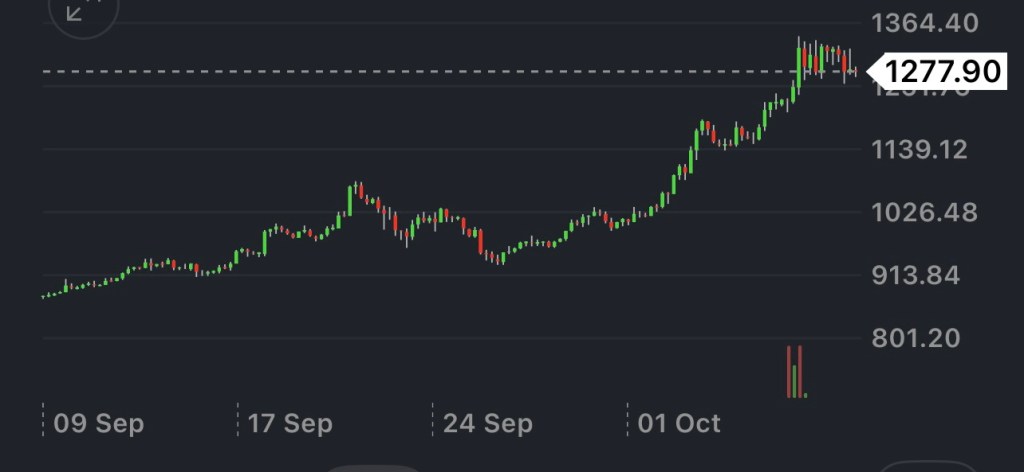Image resolution: width=1024 pixels, height=472 pixels.
Task: Click the diagonal arrows chart resize icon
Action: click(75, 12)
